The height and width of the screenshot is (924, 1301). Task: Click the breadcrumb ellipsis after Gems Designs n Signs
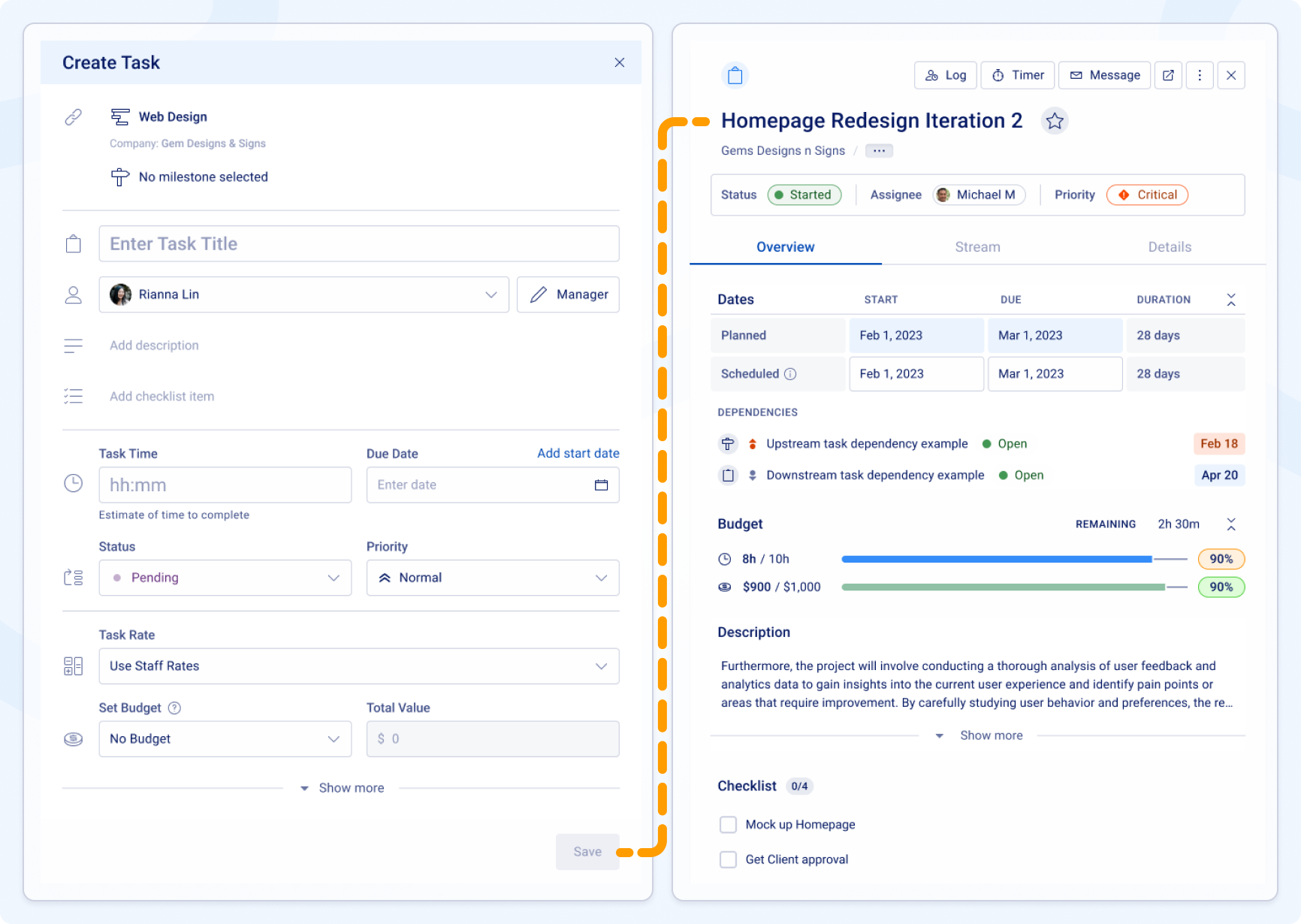pos(879,151)
